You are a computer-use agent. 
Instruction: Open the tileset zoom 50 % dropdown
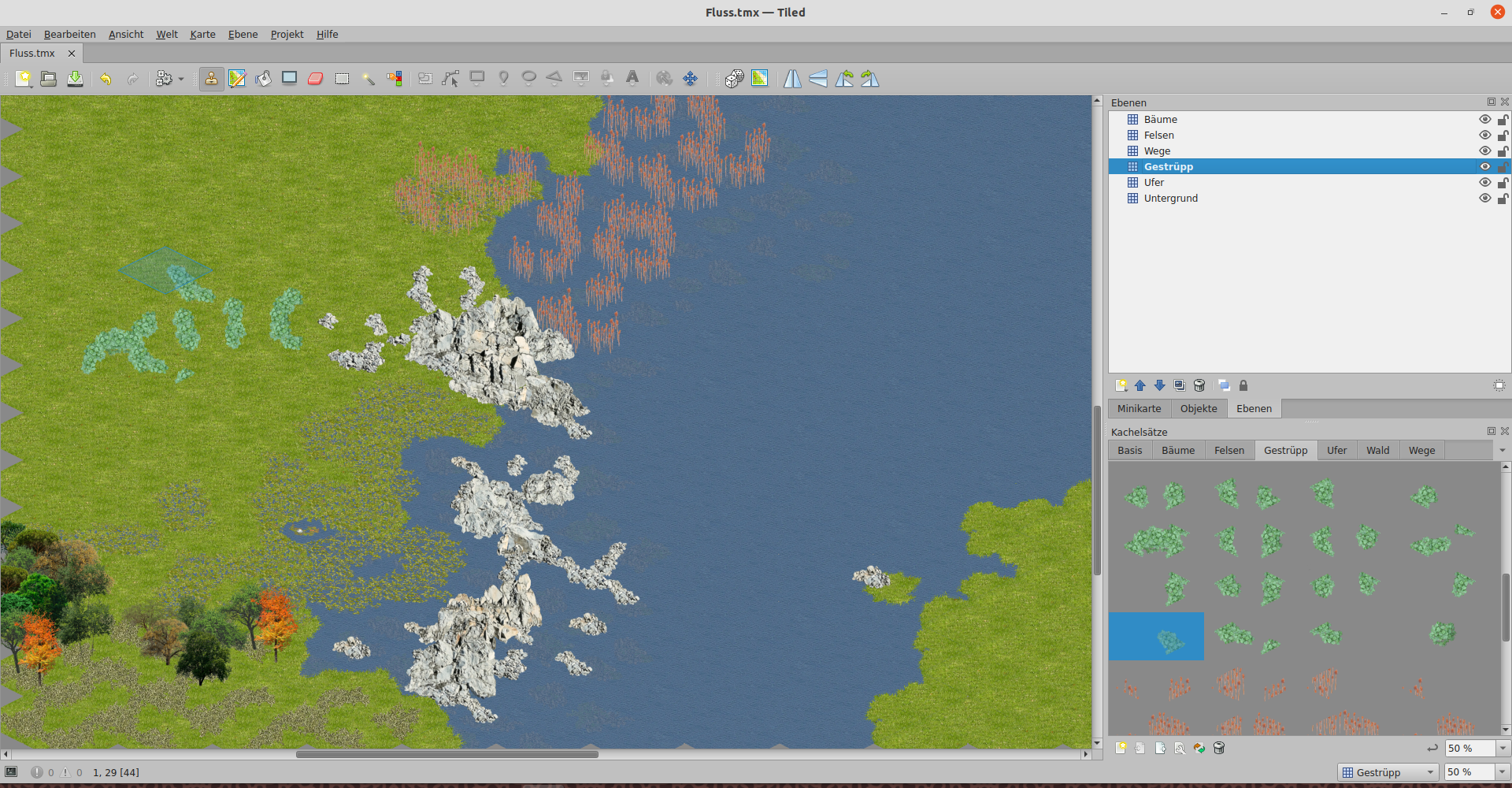click(x=1503, y=749)
